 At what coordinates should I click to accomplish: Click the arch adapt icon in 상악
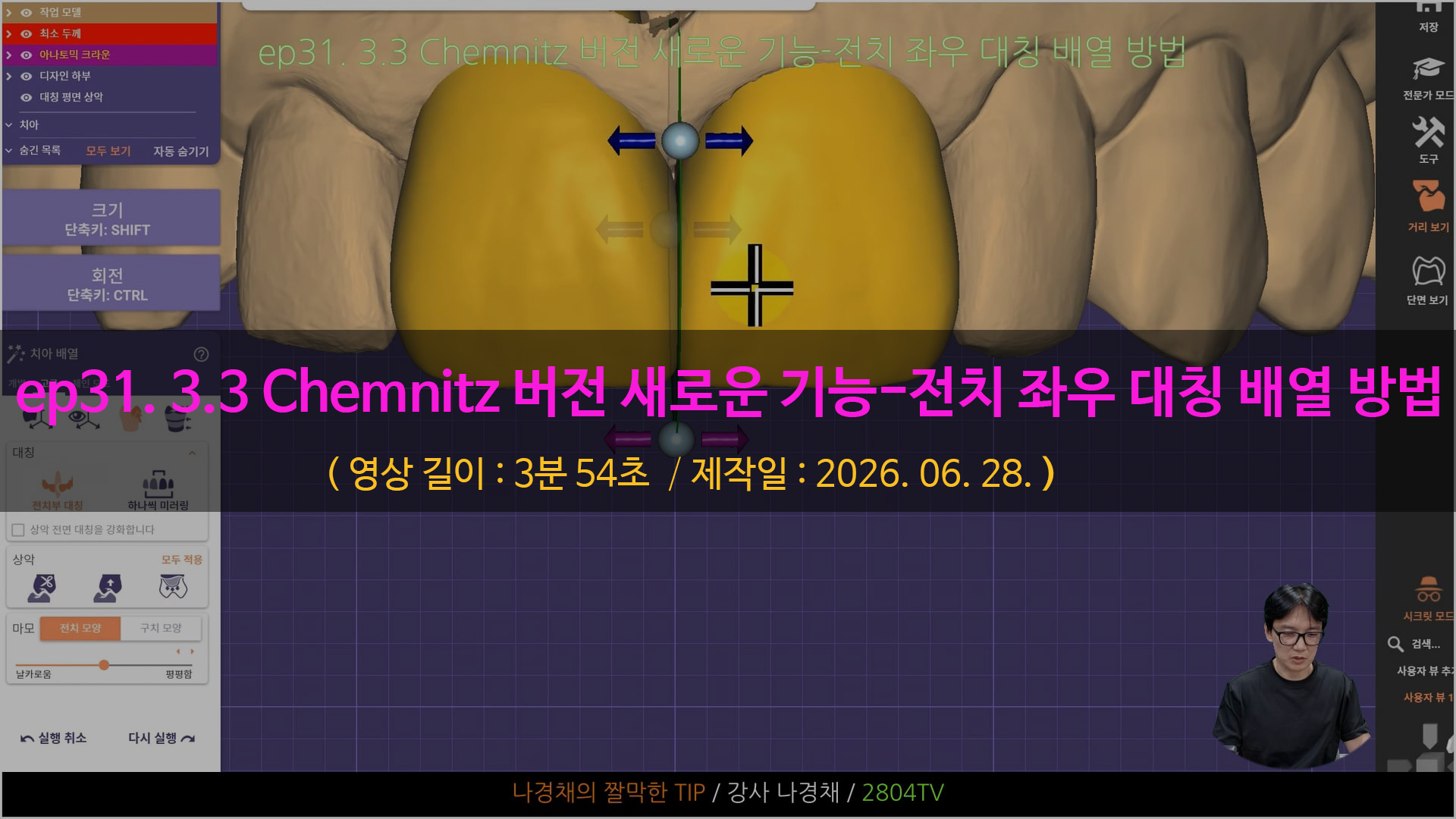point(173,586)
